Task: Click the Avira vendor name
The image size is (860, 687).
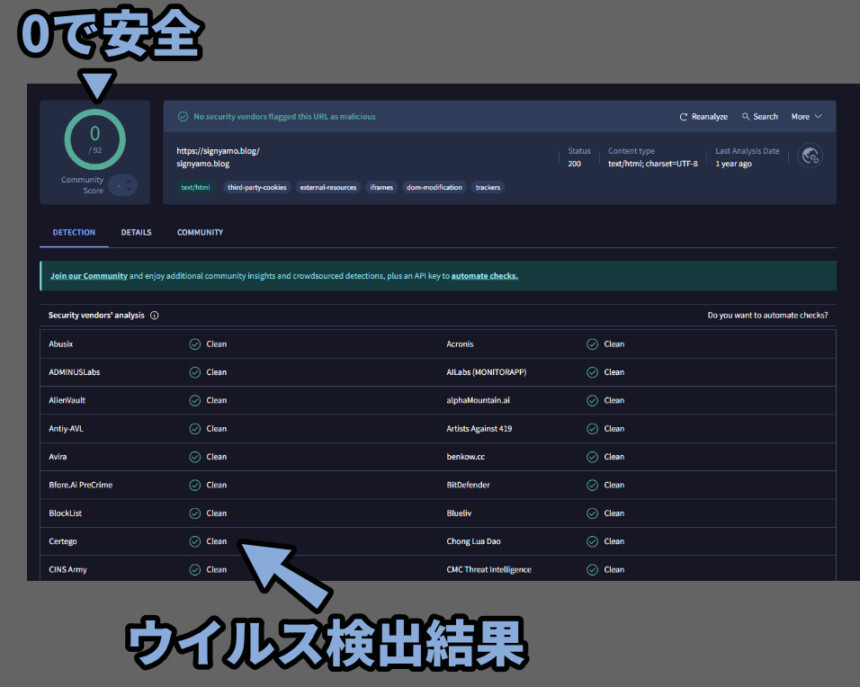Action: (58, 457)
